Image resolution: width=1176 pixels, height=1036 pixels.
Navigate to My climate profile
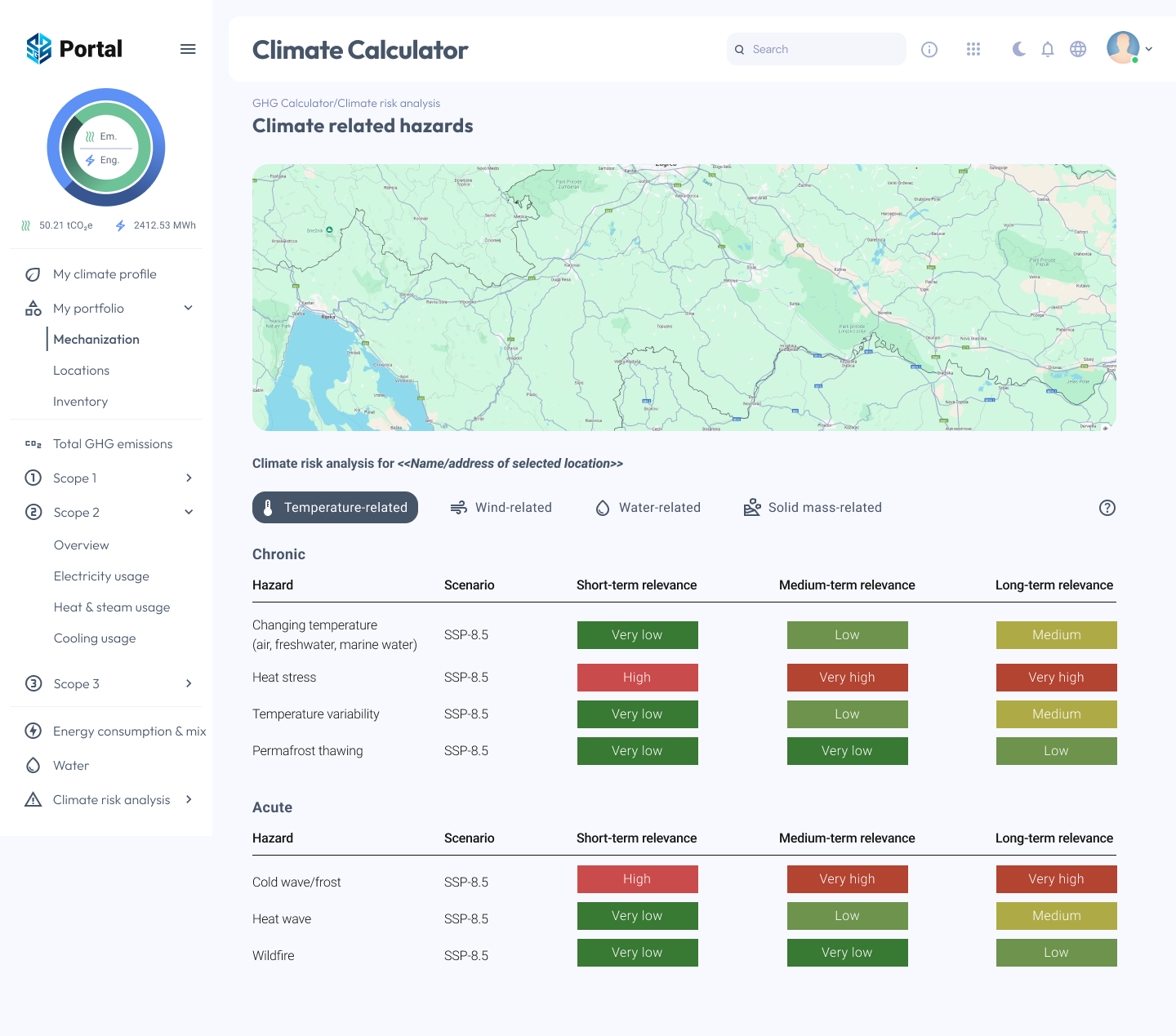pyautogui.click(x=105, y=273)
